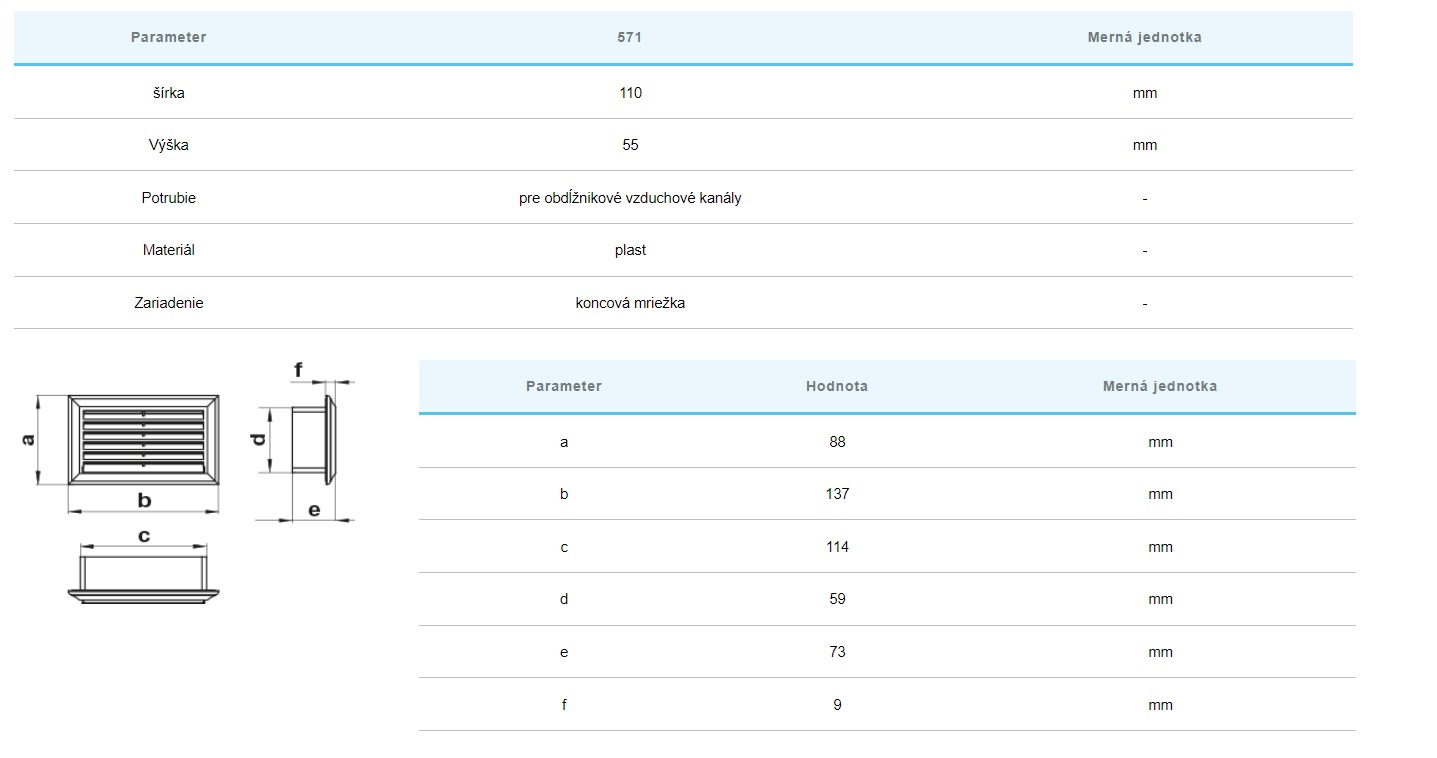Image resolution: width=1437 pixels, height=758 pixels.
Task: Click the width value 110
Action: [x=630, y=93]
